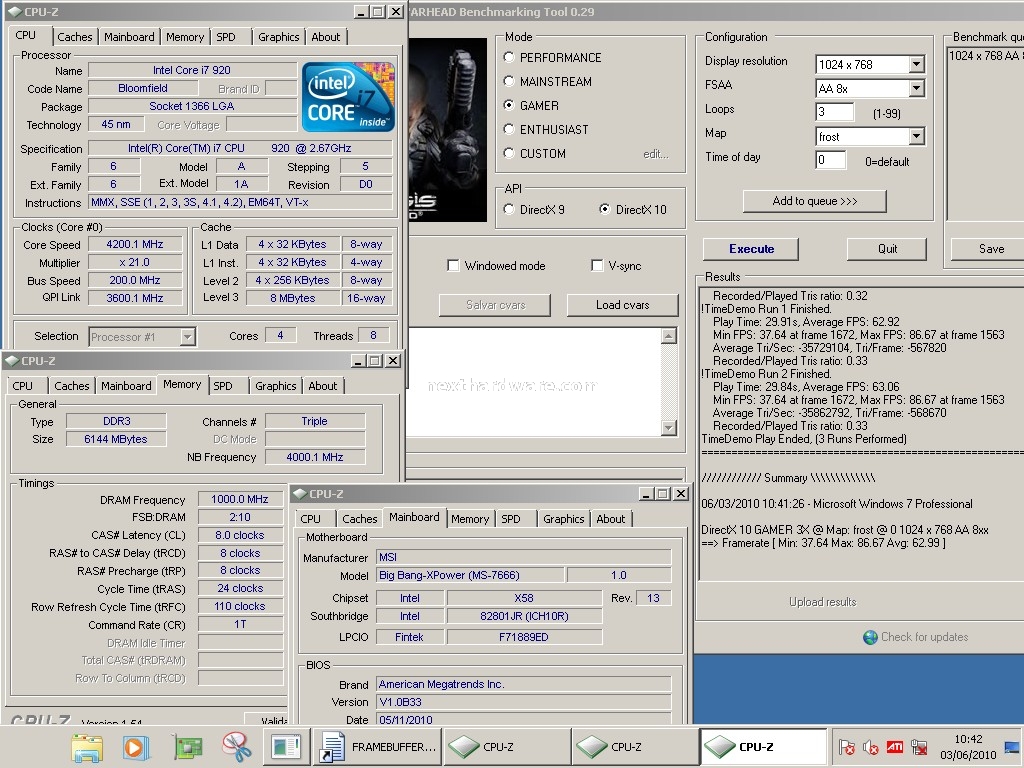This screenshot has width=1024, height=768.
Task: Click the Model field Big Bang-XPower (MS-7666)
Action: tap(470, 575)
